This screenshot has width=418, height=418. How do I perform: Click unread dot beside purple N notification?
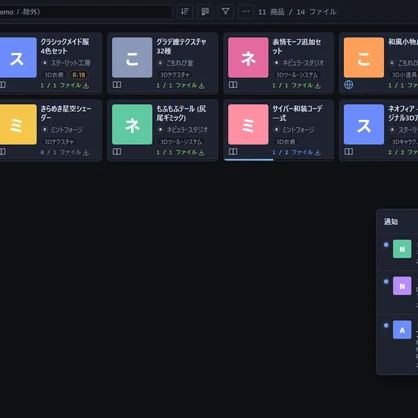tap(386, 281)
